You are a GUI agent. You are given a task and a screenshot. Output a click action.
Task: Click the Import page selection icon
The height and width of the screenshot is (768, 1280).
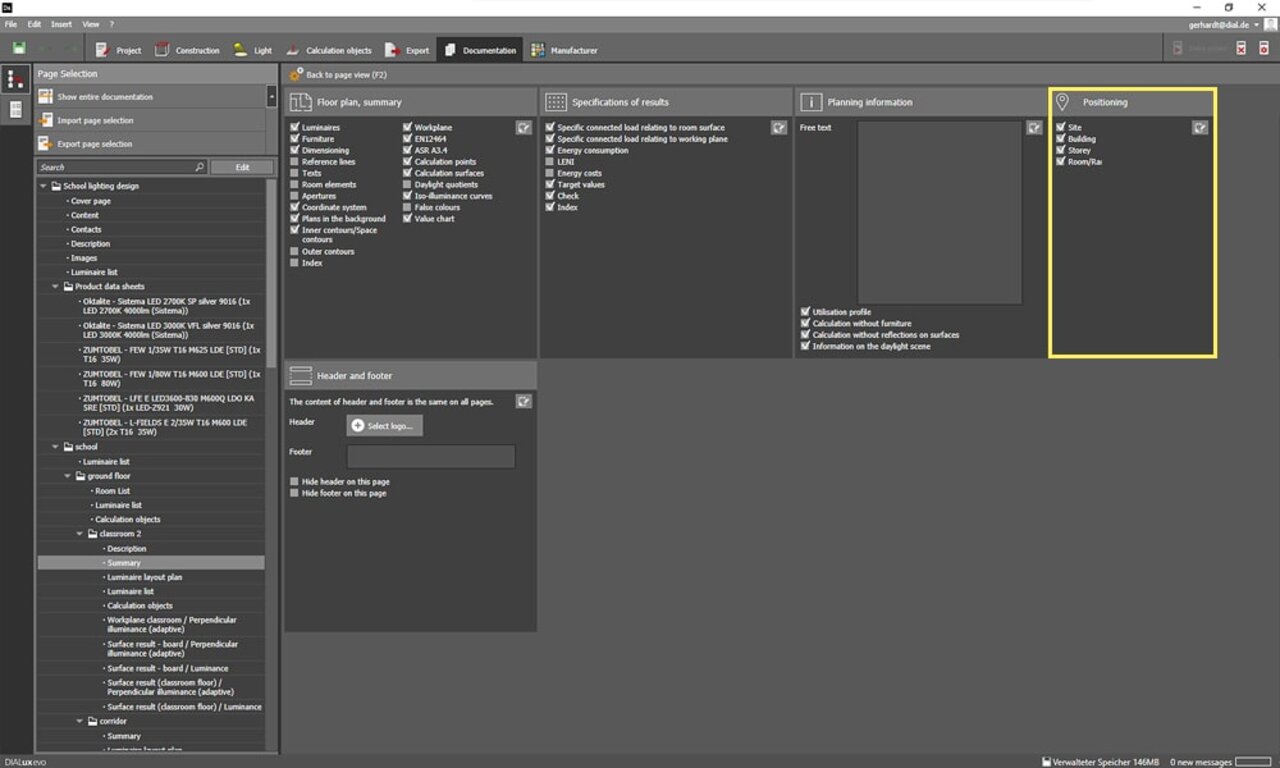tap(46, 121)
